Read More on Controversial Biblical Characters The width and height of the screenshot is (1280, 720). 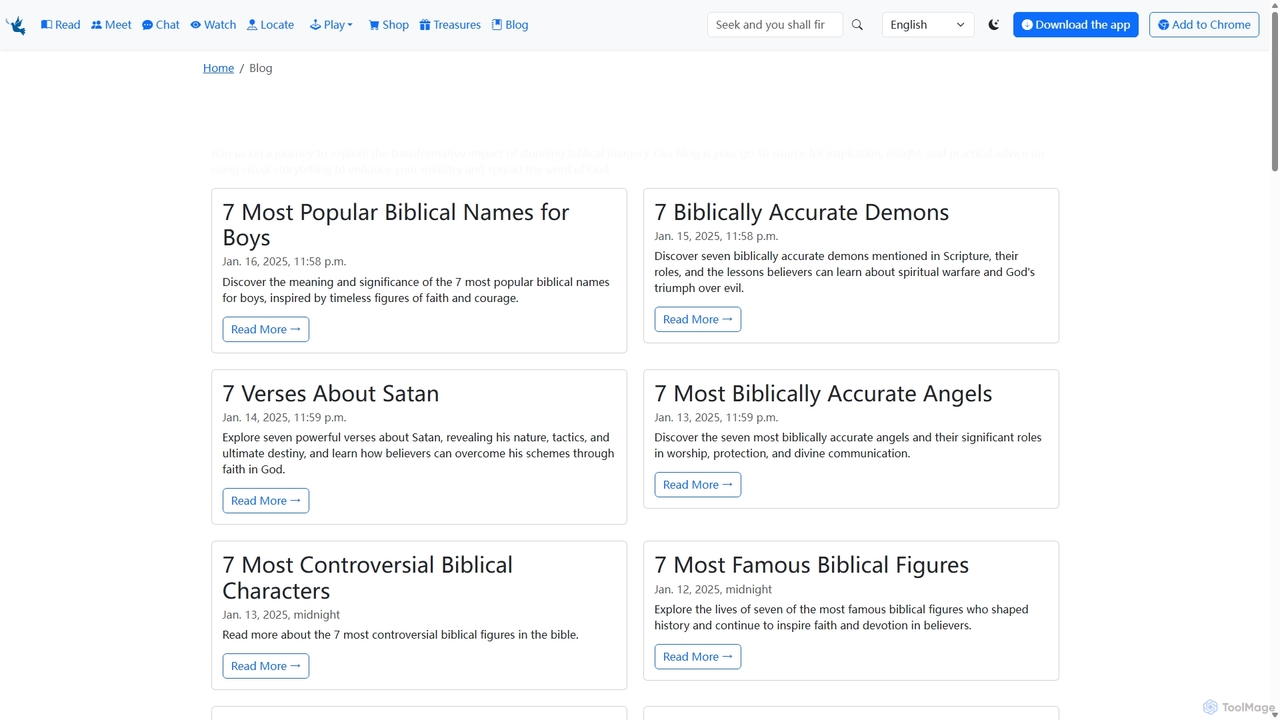(266, 666)
